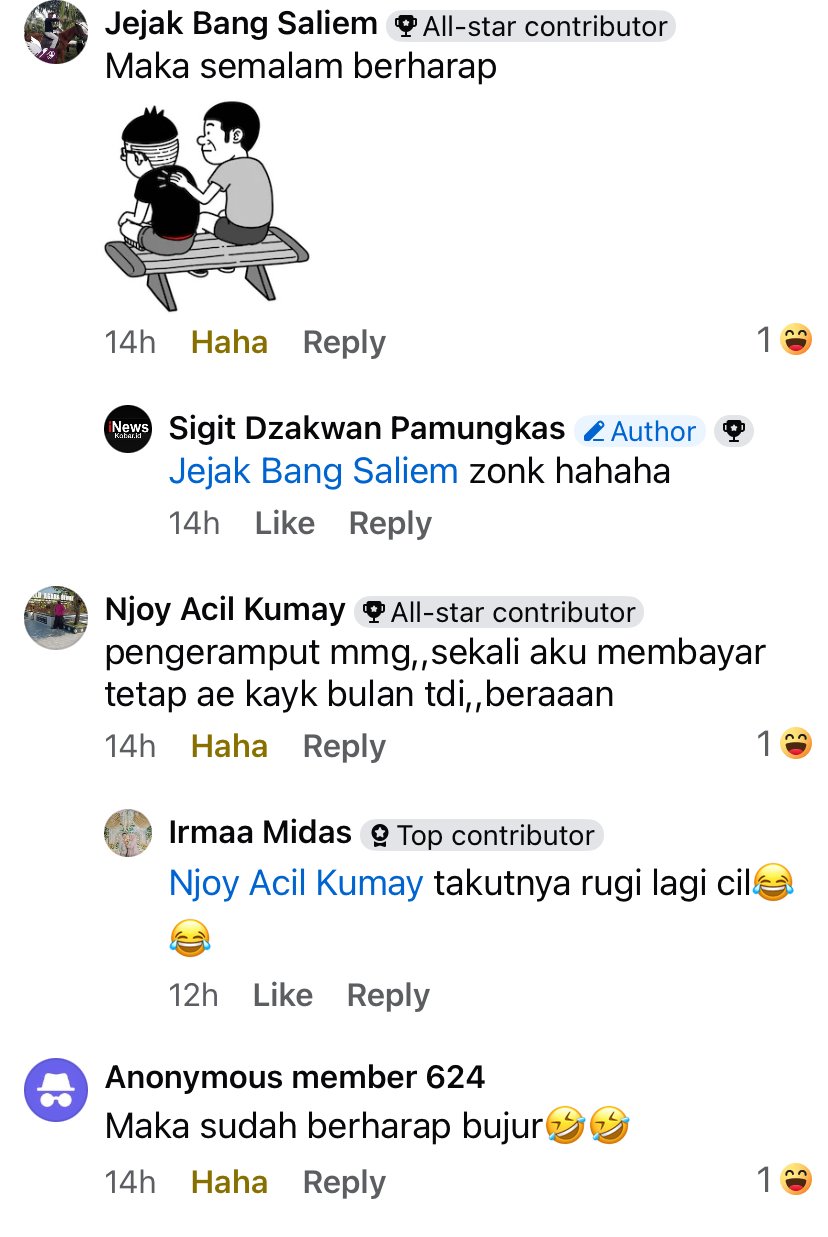Tap Njoy Acil Kumay's All-star contributor badge
This screenshot has width=828, height=1237.
(x=500, y=612)
